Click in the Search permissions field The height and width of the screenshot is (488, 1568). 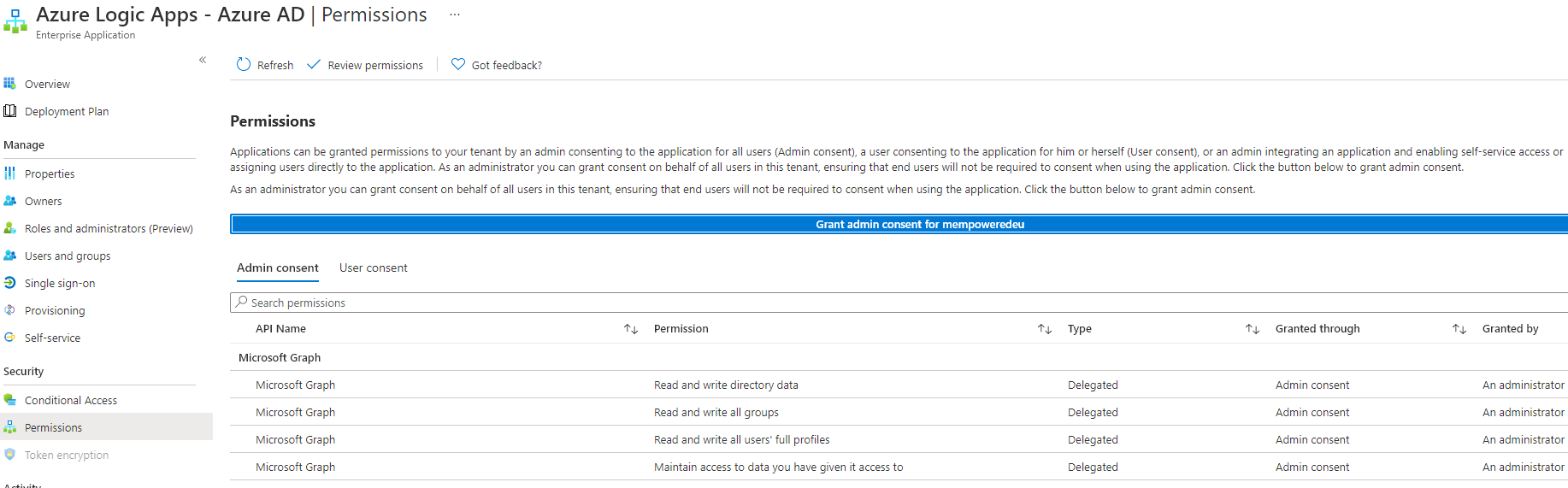pos(899,303)
